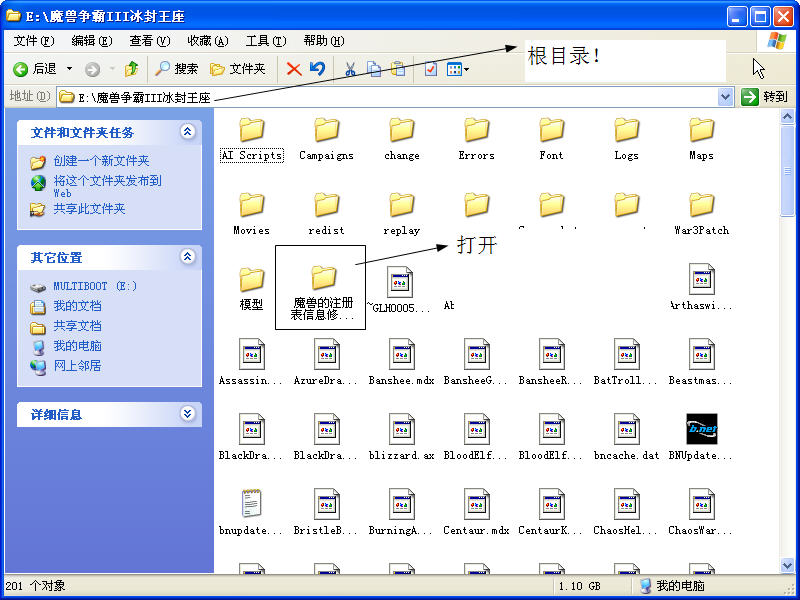Click the 共享此文件夹 link
800x600 pixels.
pyautogui.click(x=89, y=209)
